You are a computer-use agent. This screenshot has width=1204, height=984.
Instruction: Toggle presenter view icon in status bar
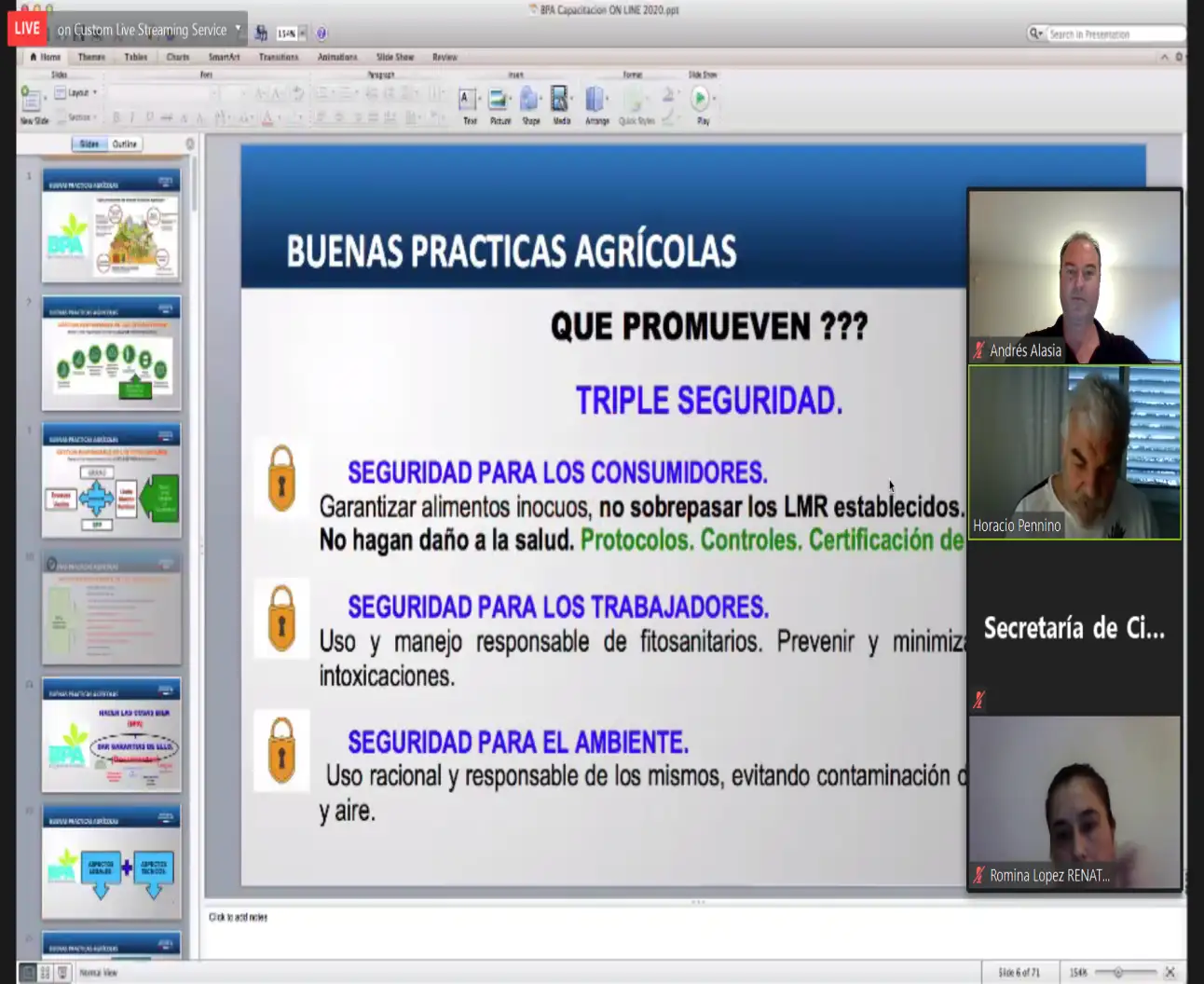click(62, 972)
